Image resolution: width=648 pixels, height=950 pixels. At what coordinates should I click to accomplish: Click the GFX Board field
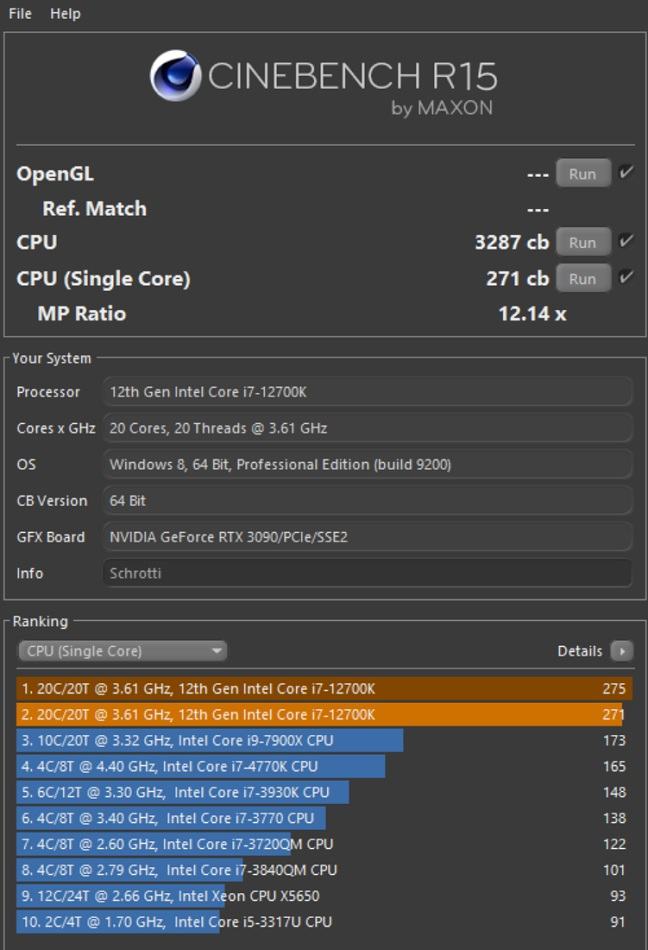[367, 537]
